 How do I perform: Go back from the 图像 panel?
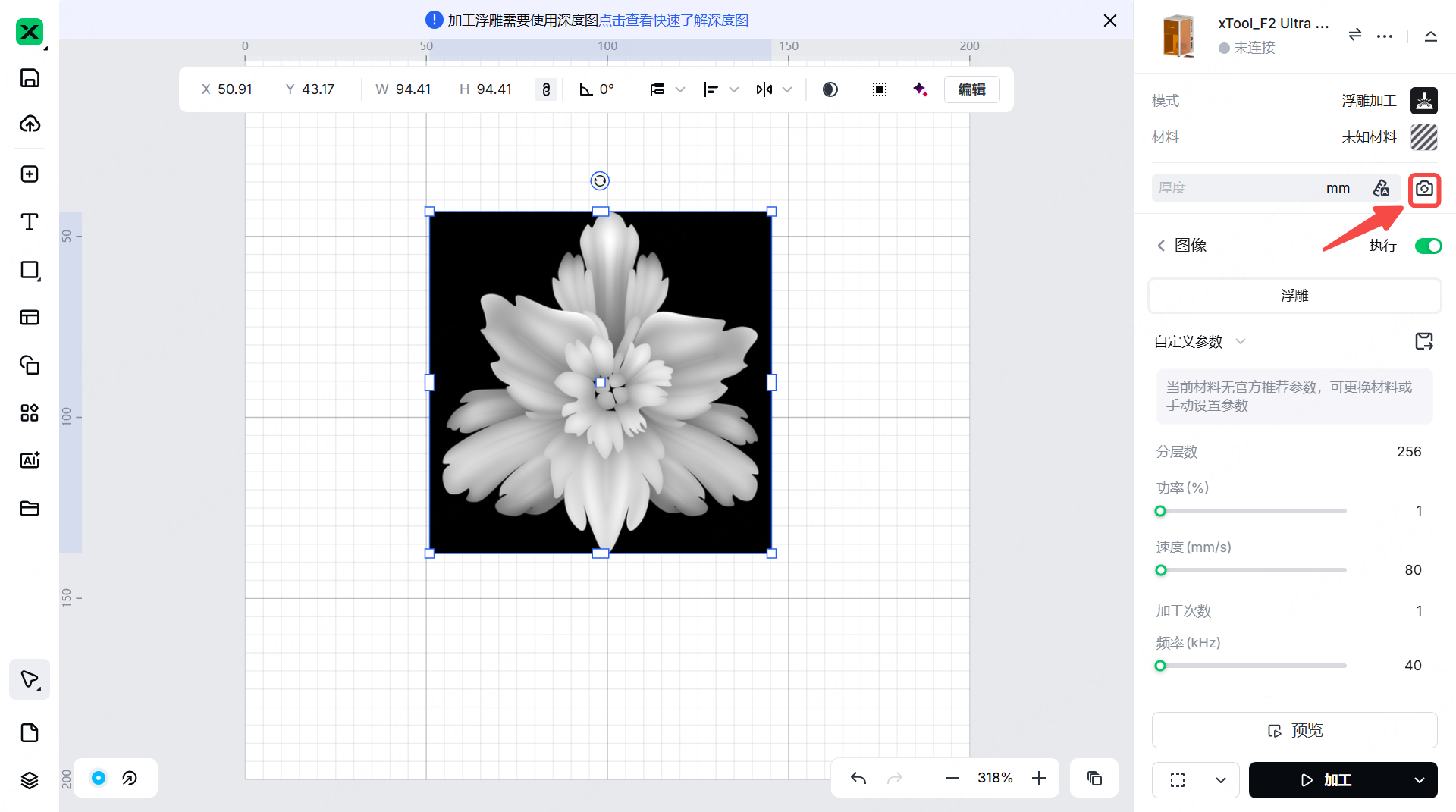click(x=1161, y=246)
